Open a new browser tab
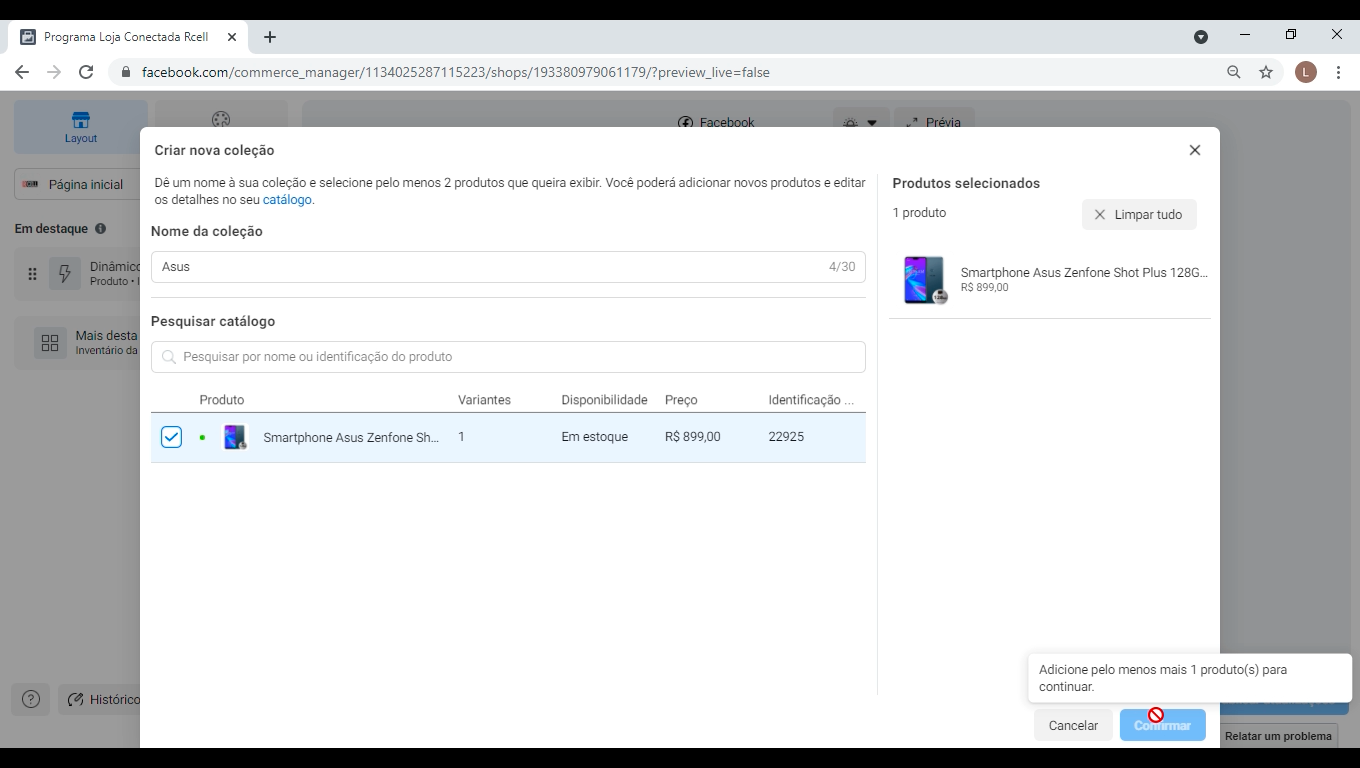1360x768 pixels. click(x=270, y=37)
